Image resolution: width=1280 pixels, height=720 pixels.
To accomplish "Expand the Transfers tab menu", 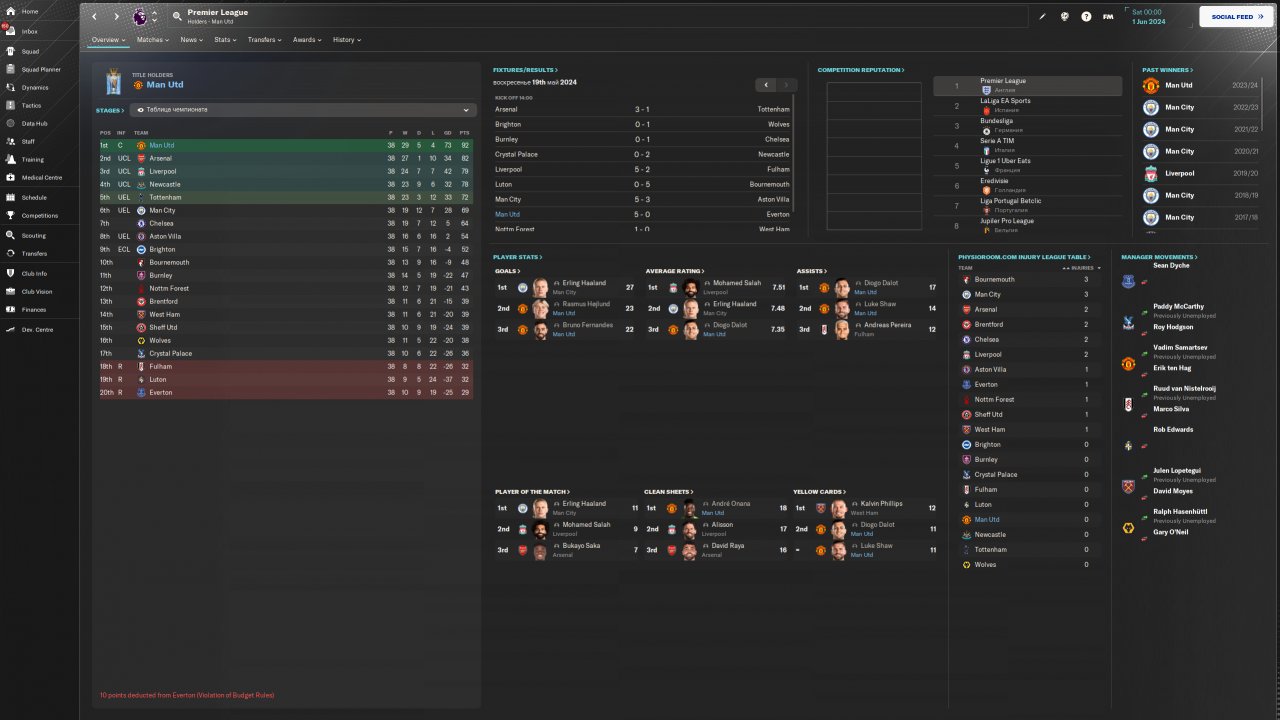I will click(264, 40).
